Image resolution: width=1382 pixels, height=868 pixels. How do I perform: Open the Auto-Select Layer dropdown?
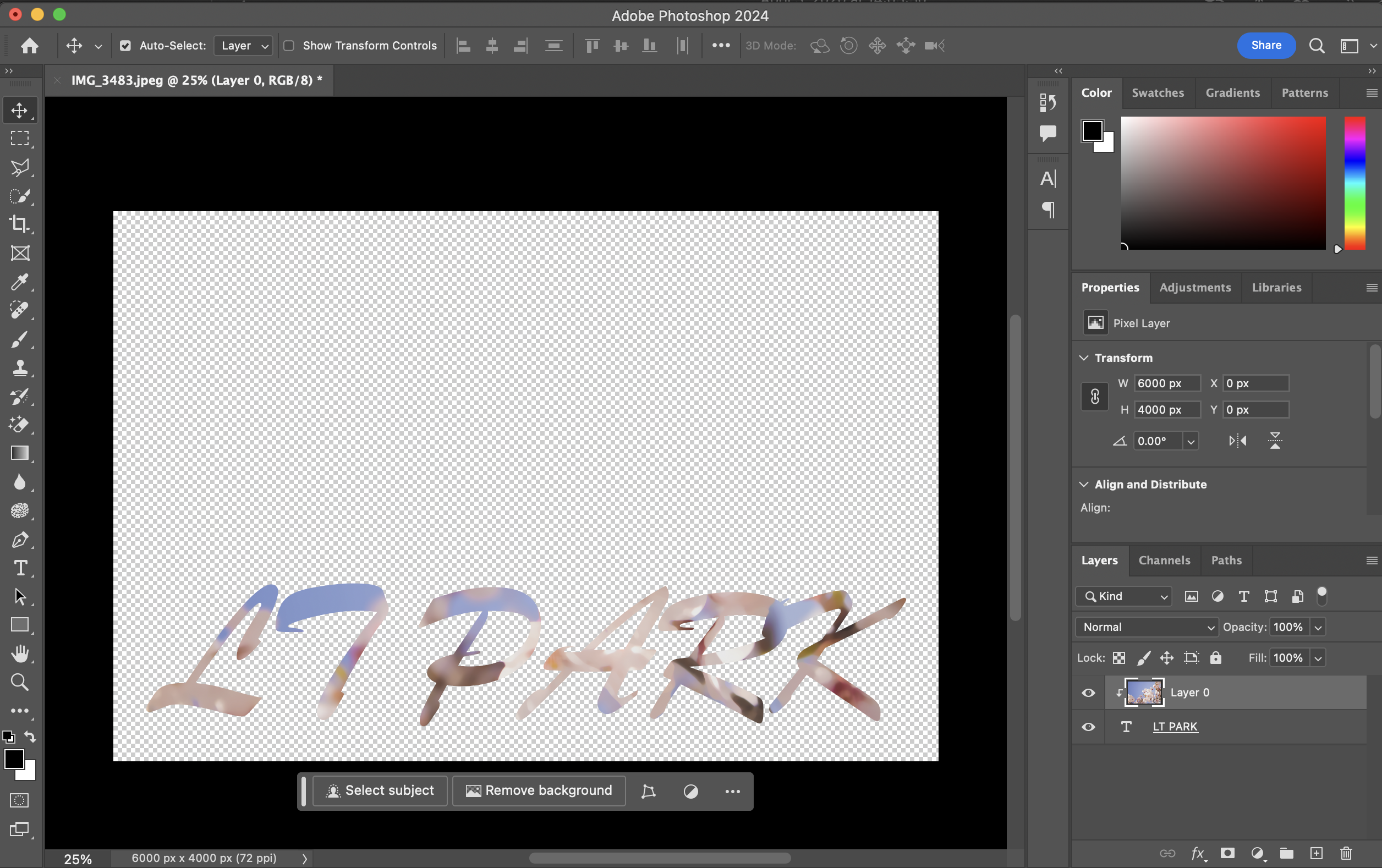[243, 46]
